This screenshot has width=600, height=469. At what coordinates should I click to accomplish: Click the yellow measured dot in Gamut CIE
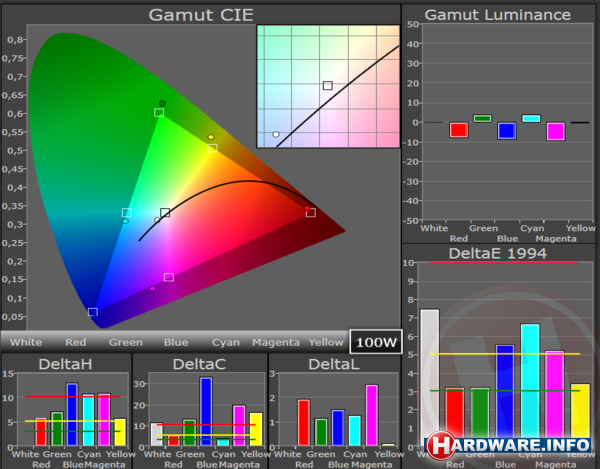pyautogui.click(x=211, y=137)
